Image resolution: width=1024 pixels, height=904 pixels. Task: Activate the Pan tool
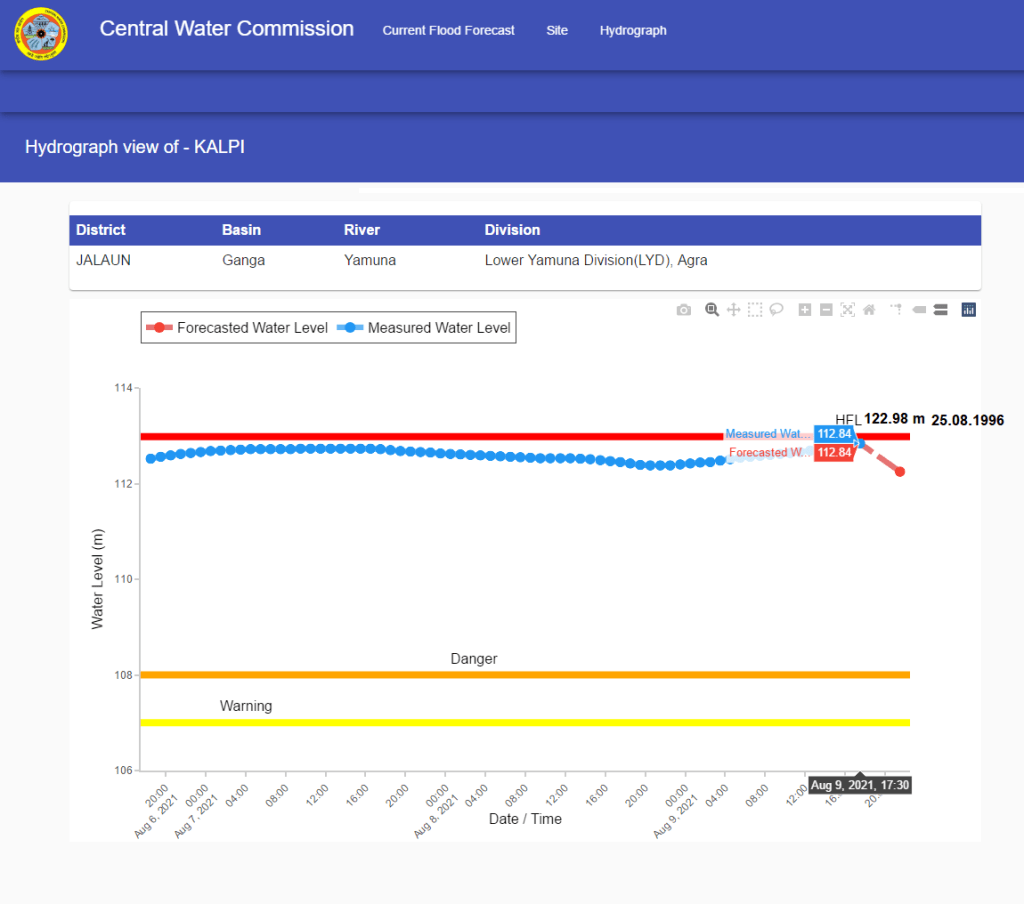coord(733,310)
